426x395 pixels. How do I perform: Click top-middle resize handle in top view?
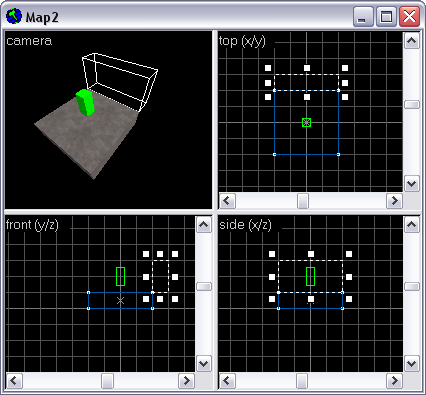point(307,68)
